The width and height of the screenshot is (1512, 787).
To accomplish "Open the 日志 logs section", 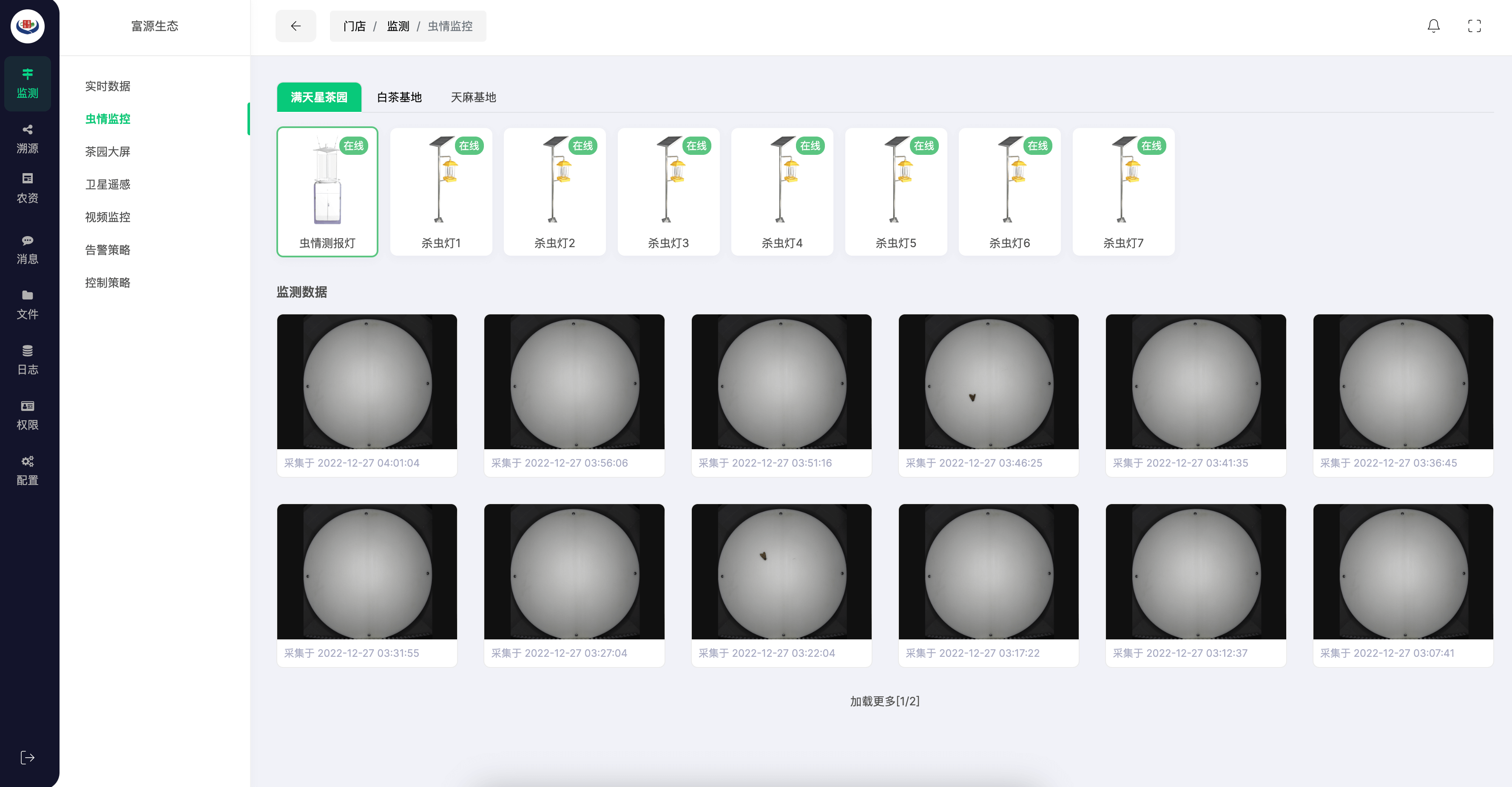I will (27, 360).
